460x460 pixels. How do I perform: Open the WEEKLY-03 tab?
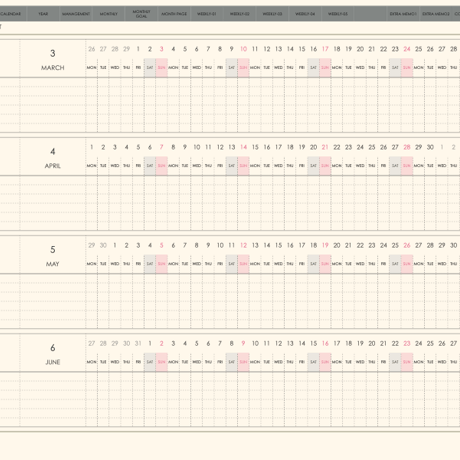point(272,14)
